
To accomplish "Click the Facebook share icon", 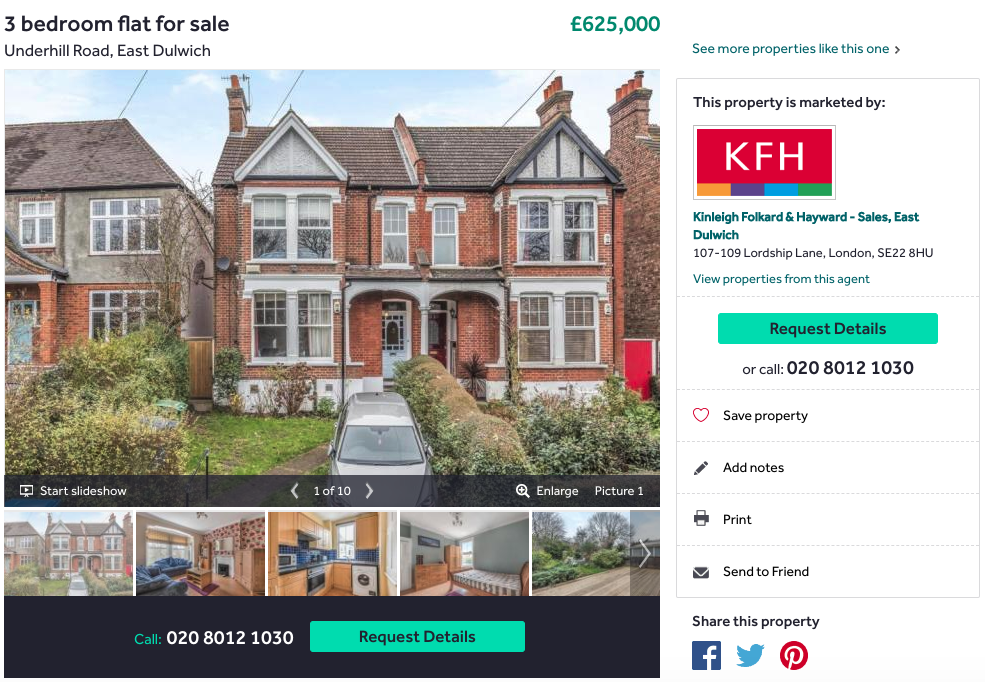I will click(706, 656).
